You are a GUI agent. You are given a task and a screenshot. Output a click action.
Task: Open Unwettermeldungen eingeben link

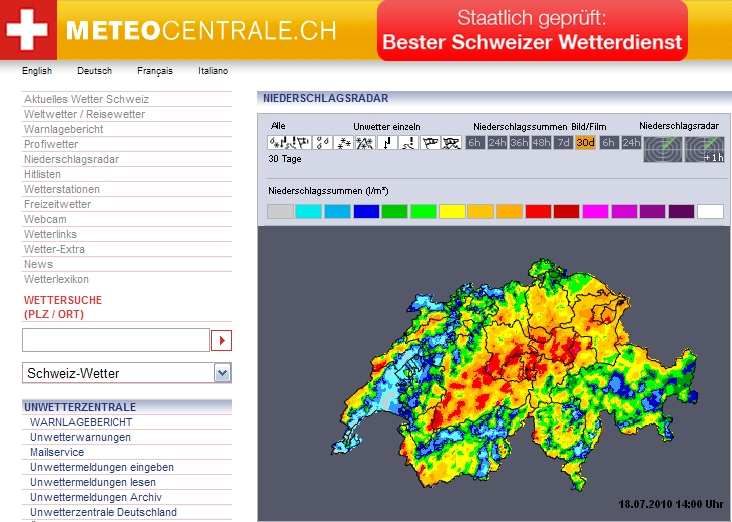(x=102, y=467)
